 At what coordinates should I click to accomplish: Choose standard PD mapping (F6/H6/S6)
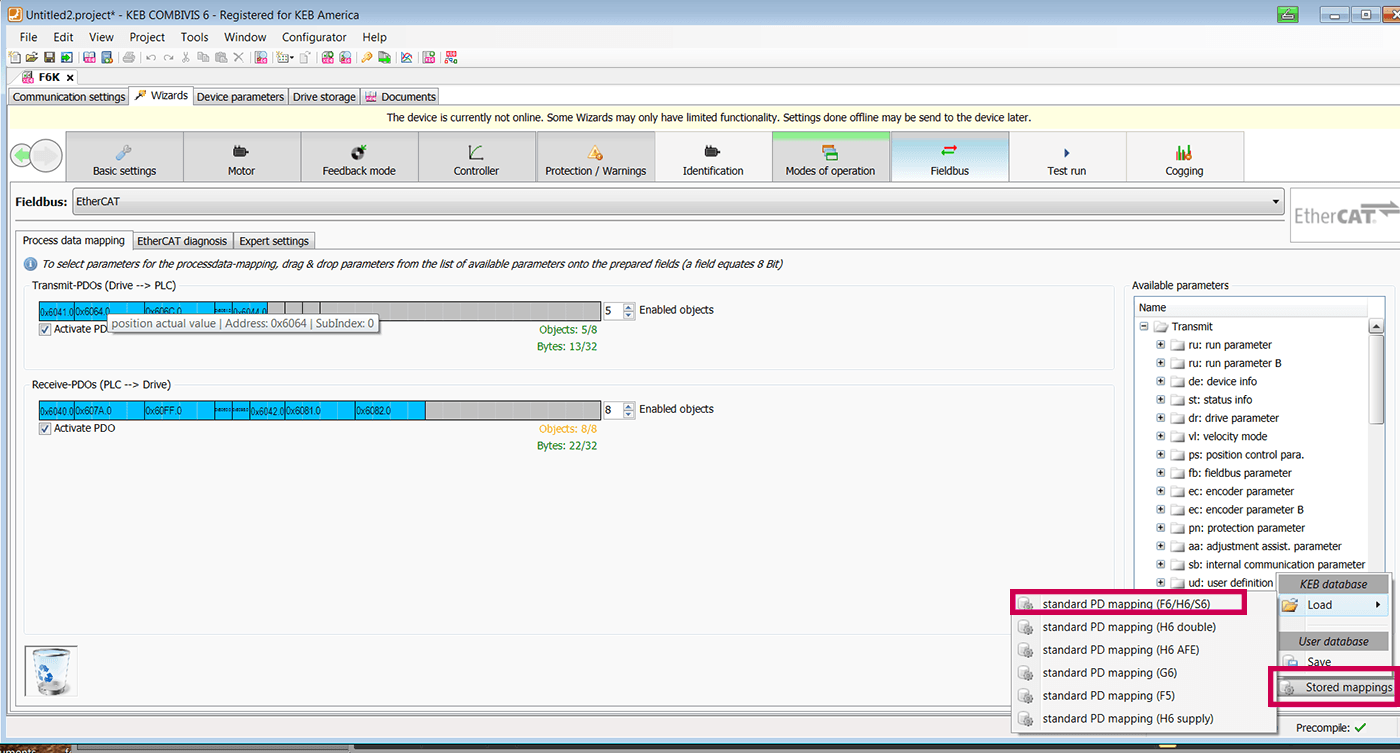click(x=1127, y=604)
